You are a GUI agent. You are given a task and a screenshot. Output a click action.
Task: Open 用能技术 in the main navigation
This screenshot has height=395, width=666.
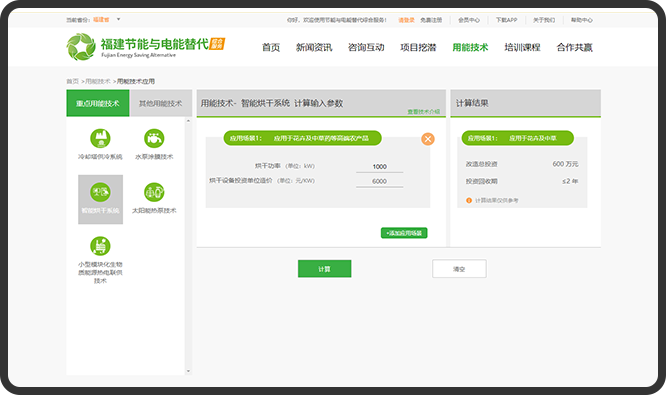pos(470,47)
